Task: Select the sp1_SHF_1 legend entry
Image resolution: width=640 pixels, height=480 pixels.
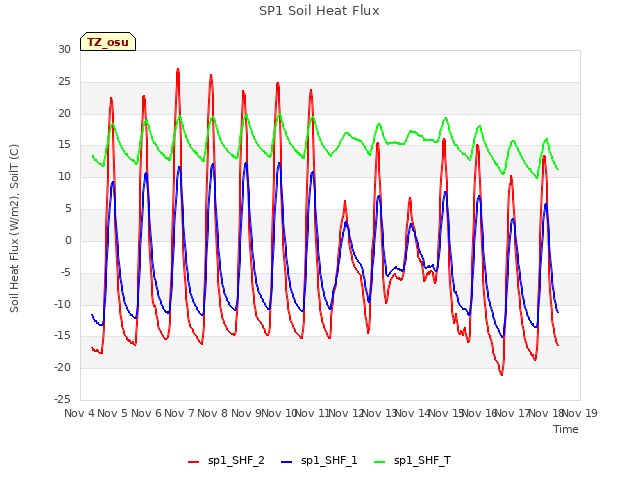Action: 319,460
